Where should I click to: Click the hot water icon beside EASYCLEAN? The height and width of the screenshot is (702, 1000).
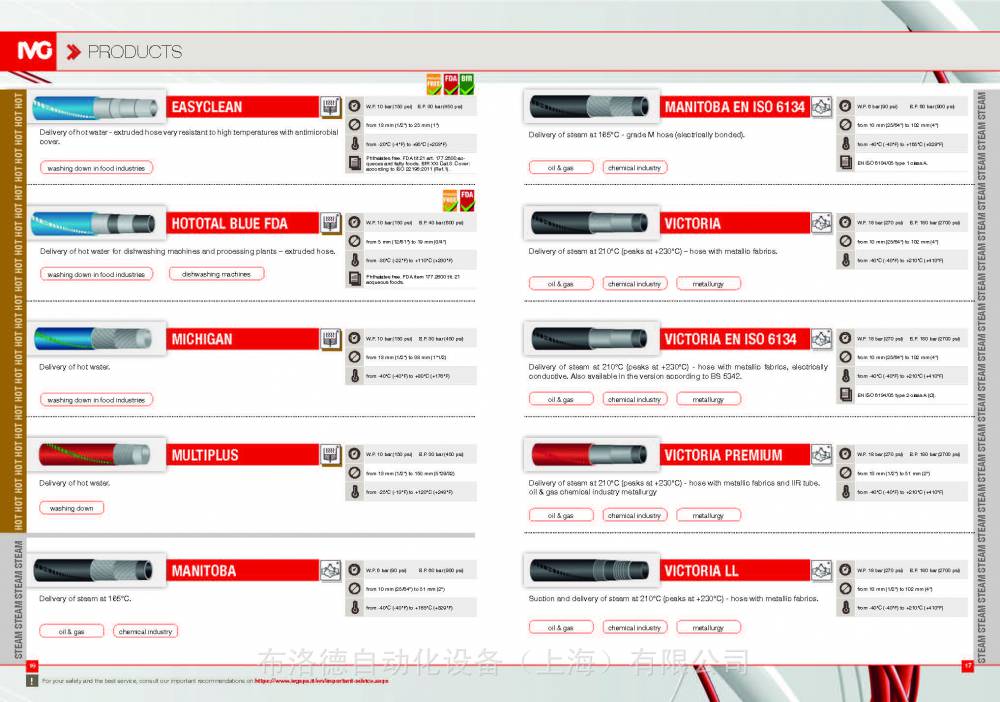pyautogui.click(x=331, y=107)
